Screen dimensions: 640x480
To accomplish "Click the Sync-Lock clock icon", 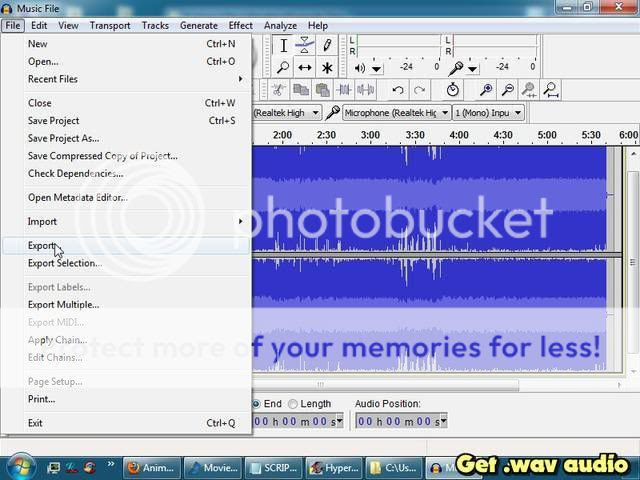I will [453, 90].
